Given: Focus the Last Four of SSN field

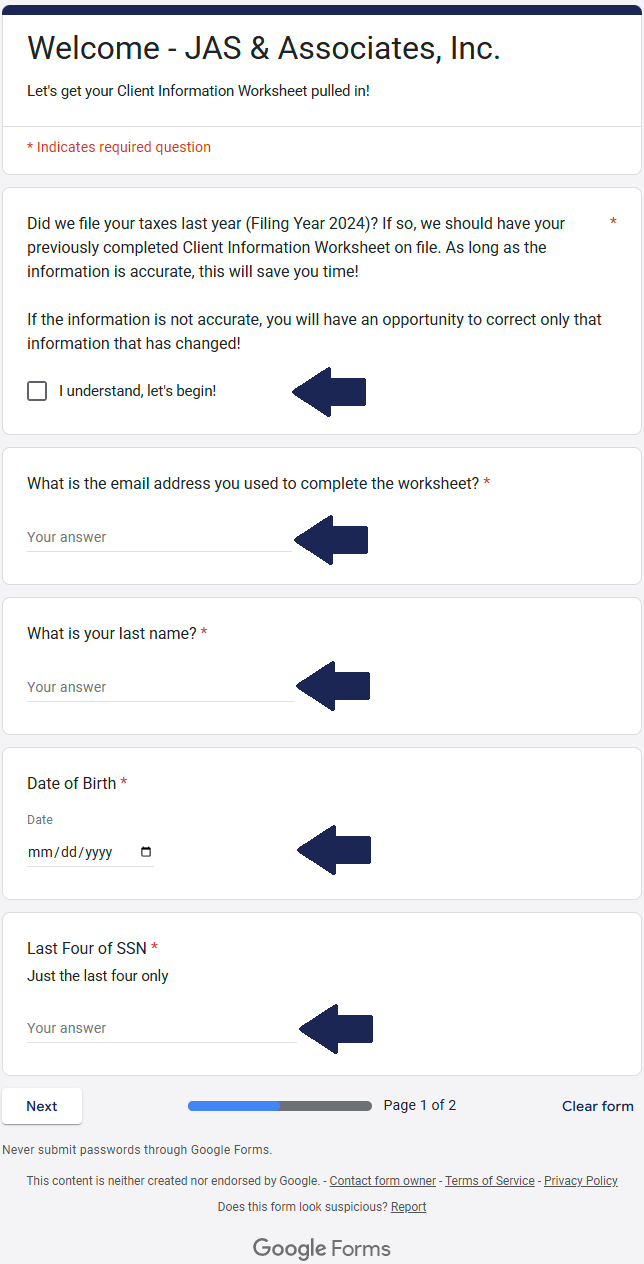Looking at the screenshot, I should click(x=160, y=1029).
